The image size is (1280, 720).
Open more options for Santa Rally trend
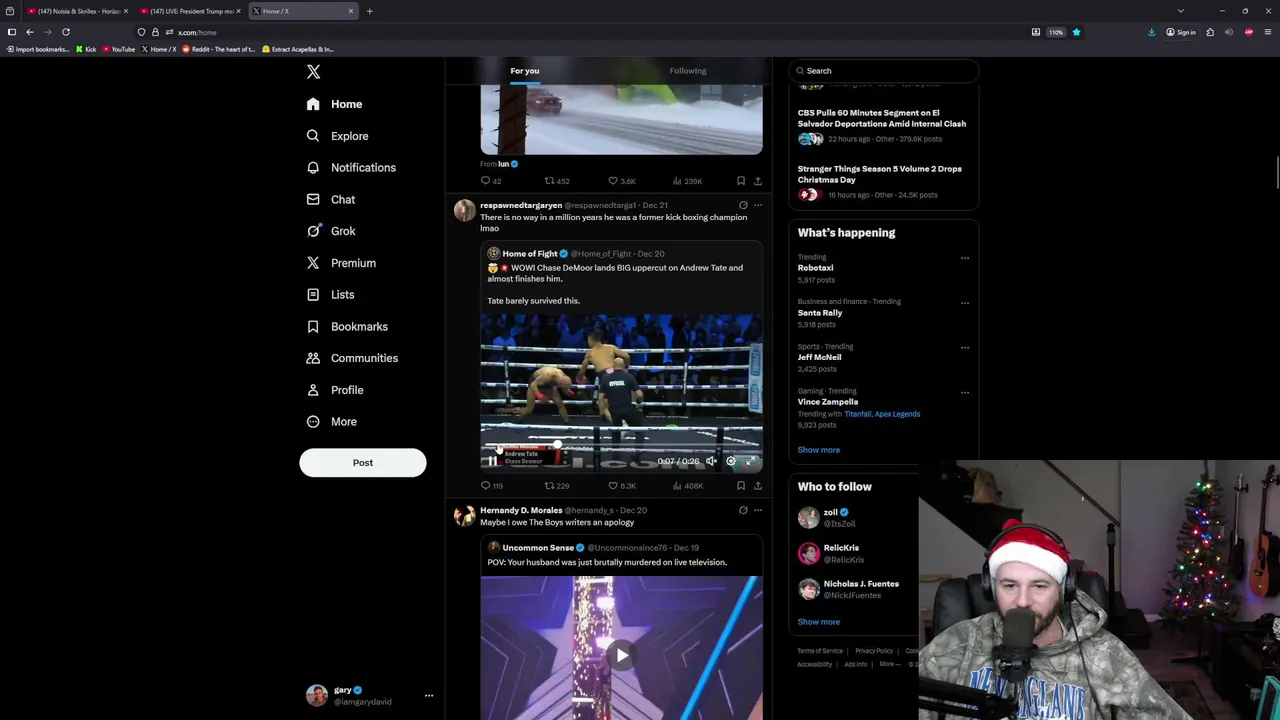coord(965,303)
